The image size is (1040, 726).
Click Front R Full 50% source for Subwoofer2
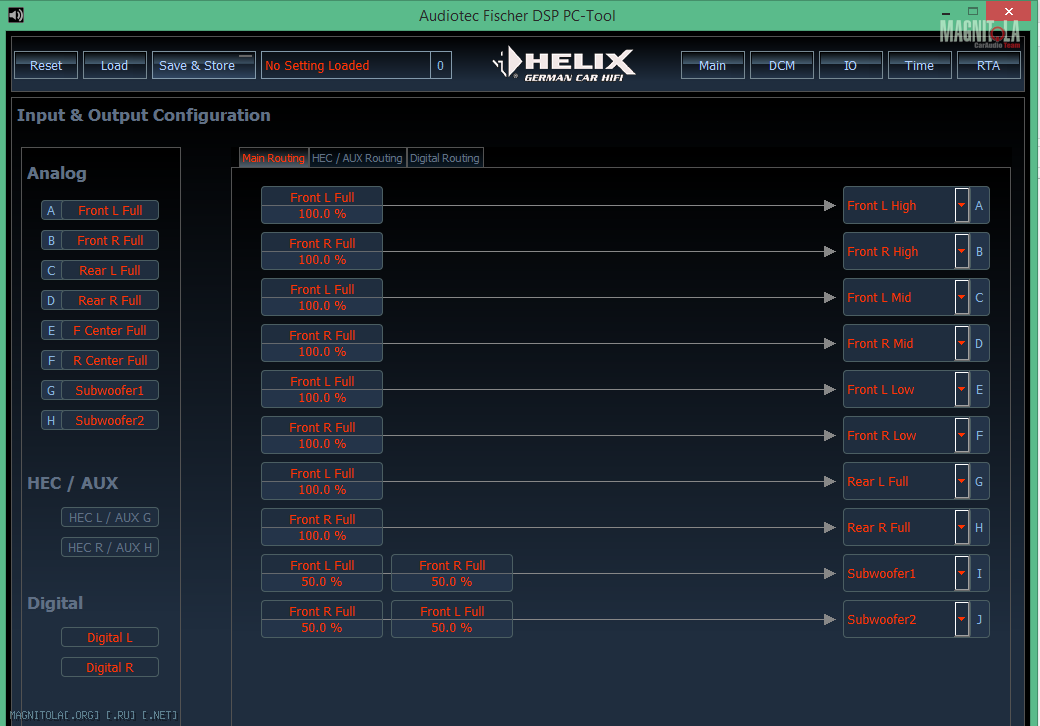322,619
